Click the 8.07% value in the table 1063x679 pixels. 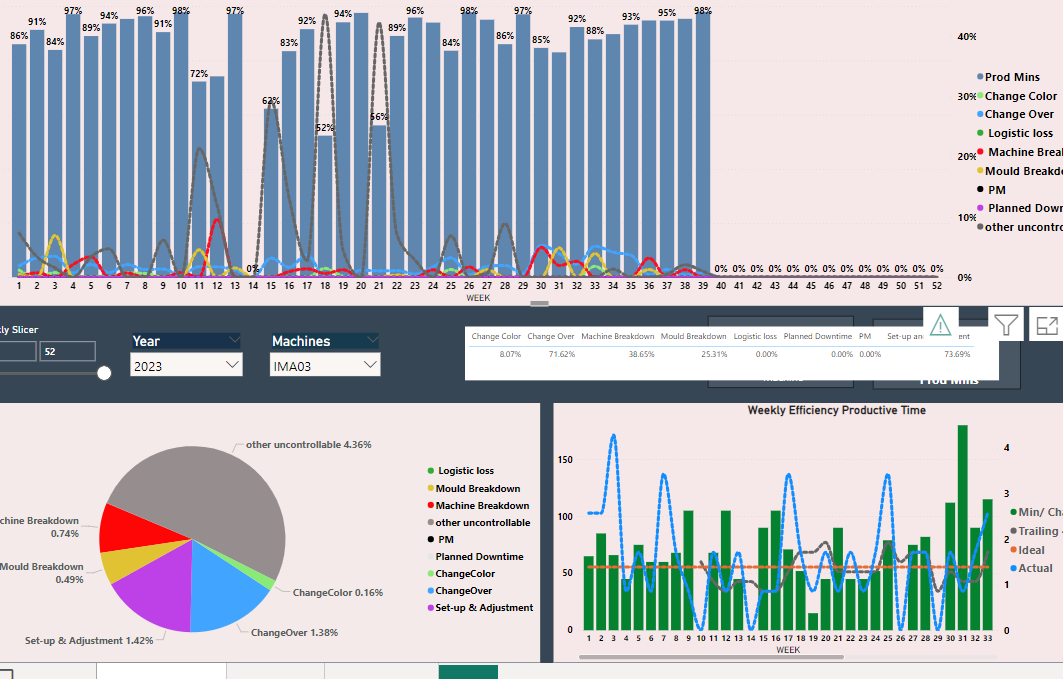click(x=510, y=354)
